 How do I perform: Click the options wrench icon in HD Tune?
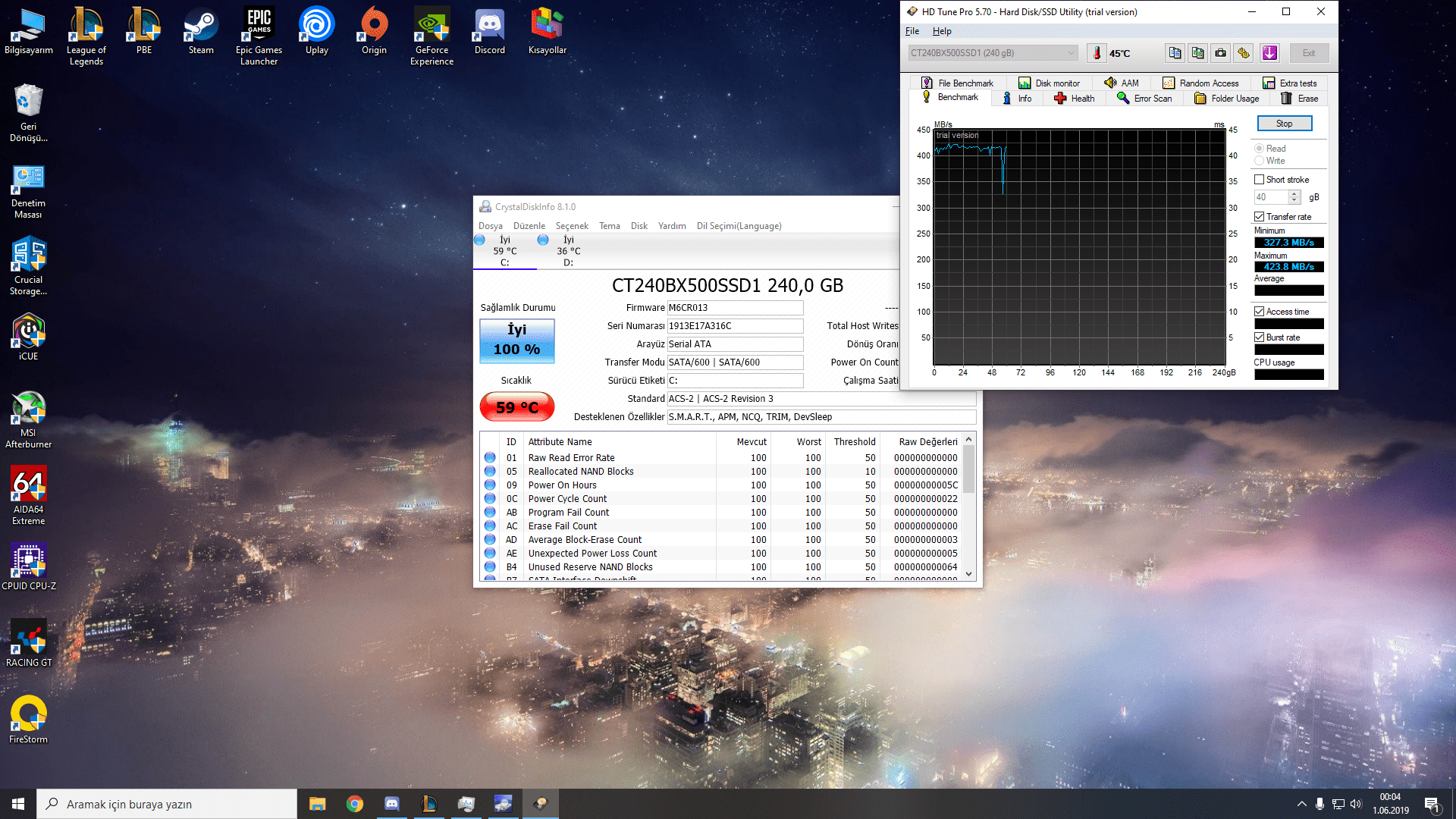click(x=1244, y=53)
